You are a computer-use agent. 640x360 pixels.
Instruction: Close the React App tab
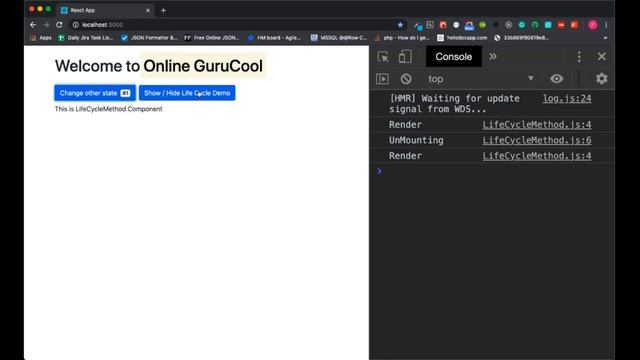(148, 11)
